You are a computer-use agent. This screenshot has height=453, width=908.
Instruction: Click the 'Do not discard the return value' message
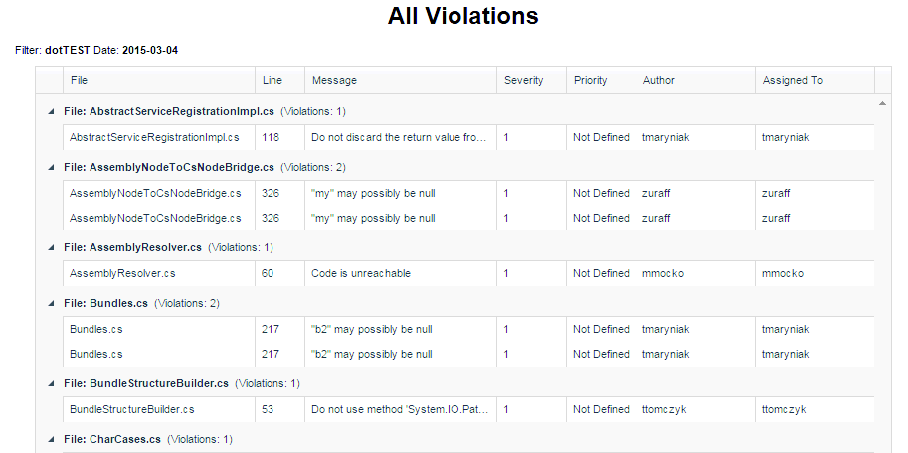(x=400, y=137)
